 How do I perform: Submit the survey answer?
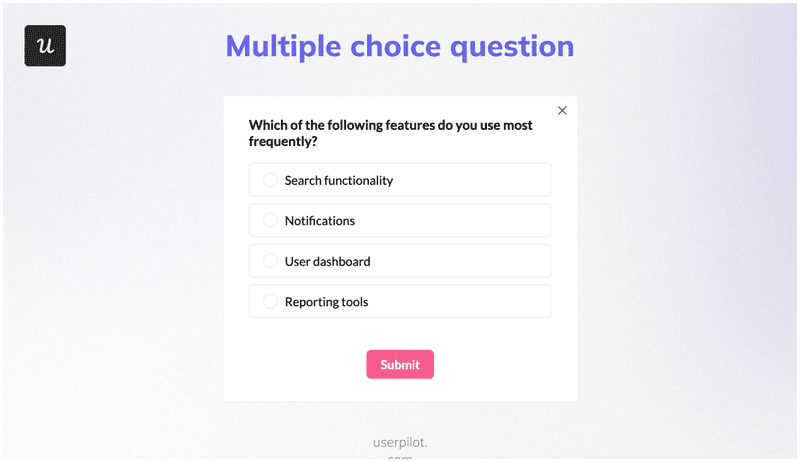400,365
